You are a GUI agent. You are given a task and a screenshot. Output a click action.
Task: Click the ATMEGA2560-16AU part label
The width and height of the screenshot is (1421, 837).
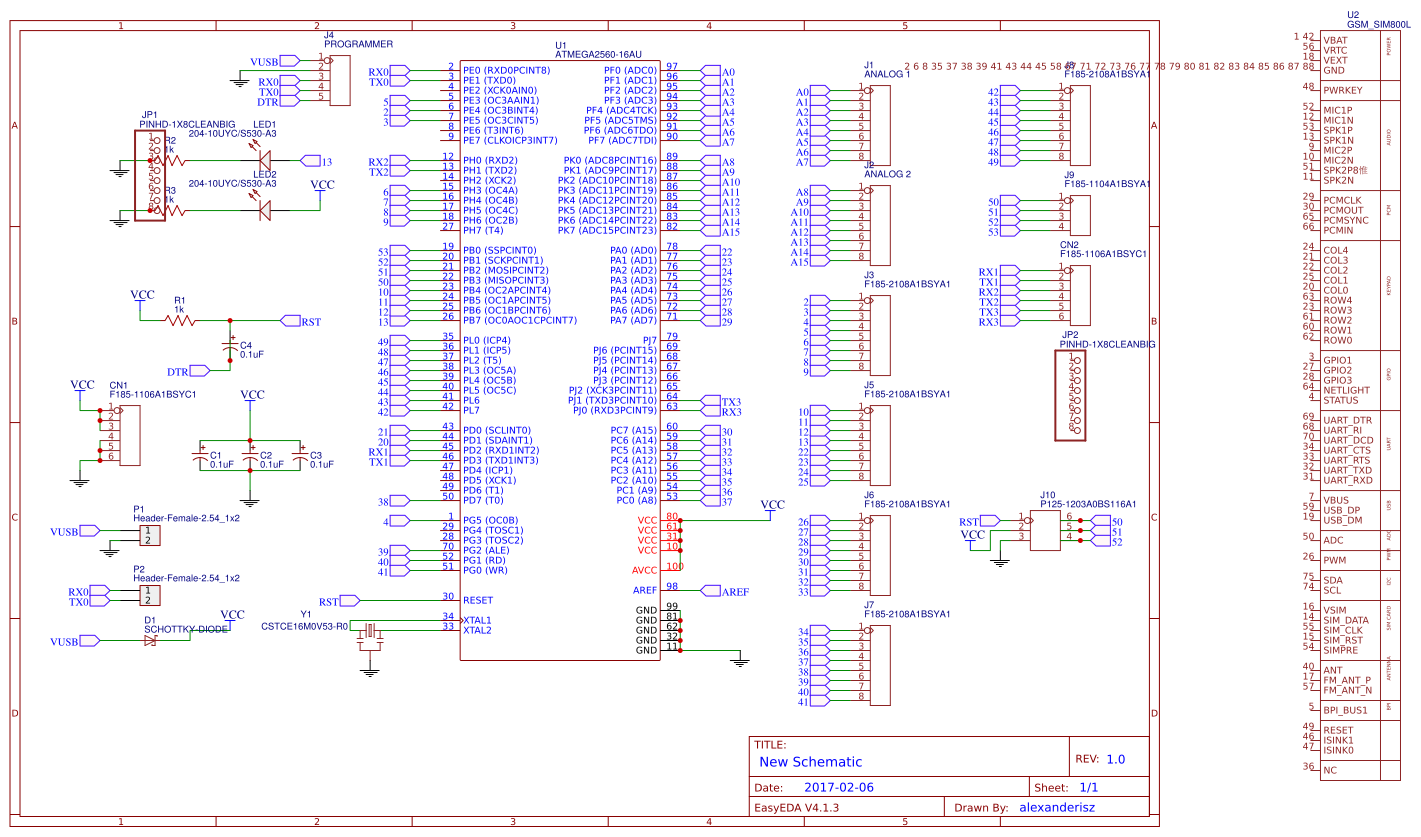click(x=598, y=55)
